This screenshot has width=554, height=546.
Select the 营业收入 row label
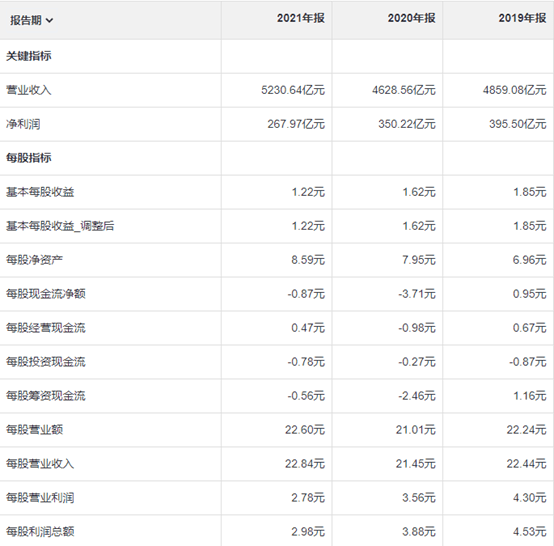29,90
